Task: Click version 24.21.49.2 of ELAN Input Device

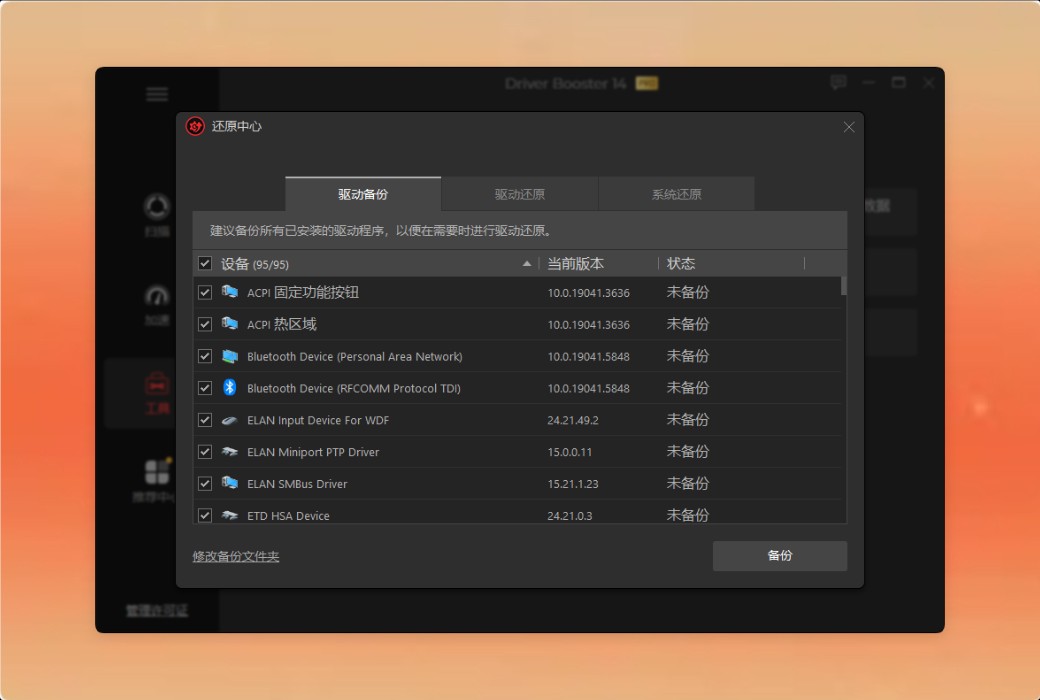Action: coord(572,420)
